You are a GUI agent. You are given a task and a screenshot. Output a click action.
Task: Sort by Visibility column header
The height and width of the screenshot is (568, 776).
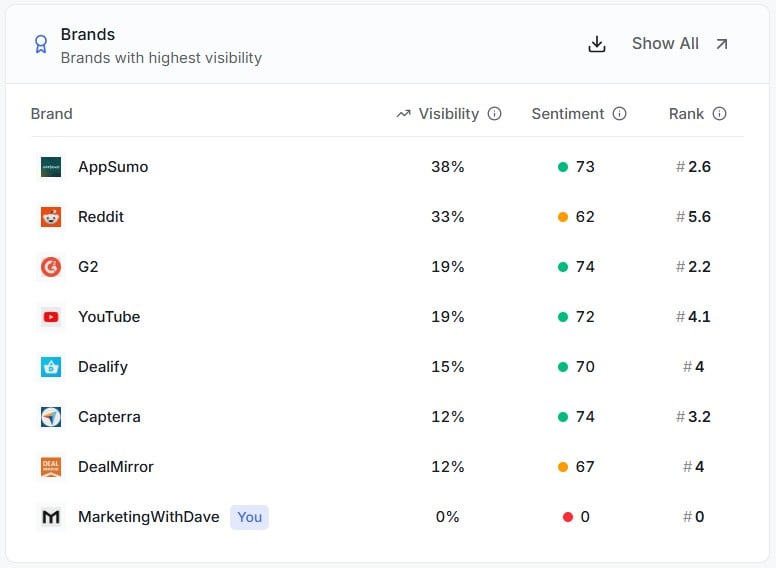(x=448, y=114)
